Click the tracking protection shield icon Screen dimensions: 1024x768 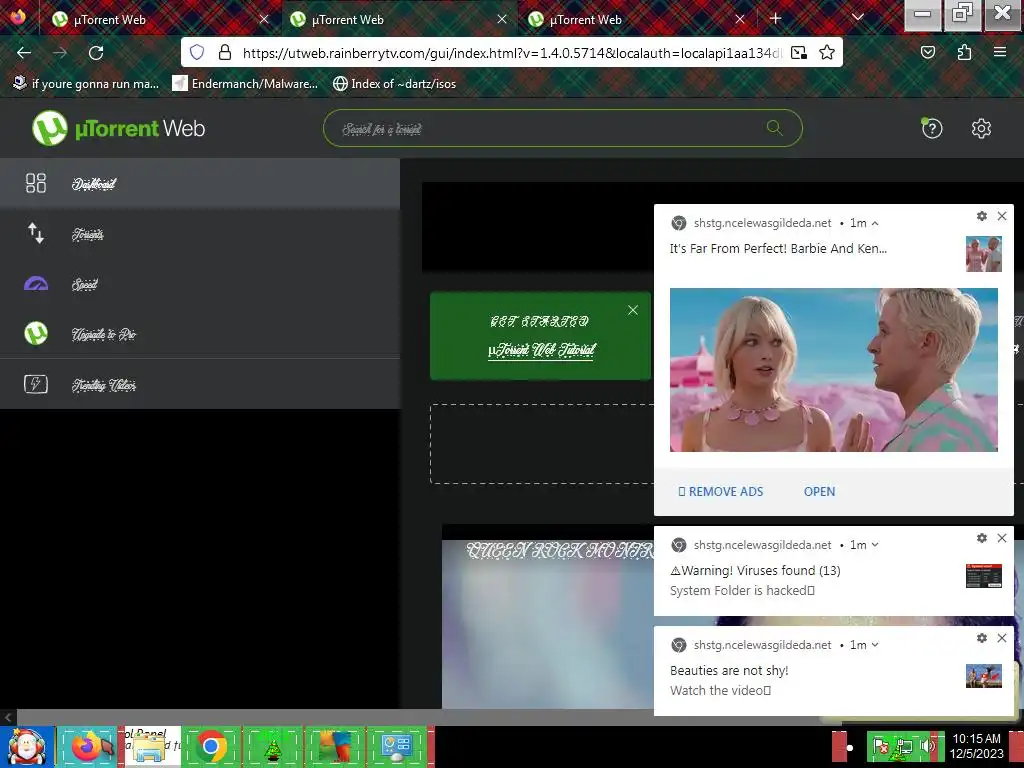[197, 52]
